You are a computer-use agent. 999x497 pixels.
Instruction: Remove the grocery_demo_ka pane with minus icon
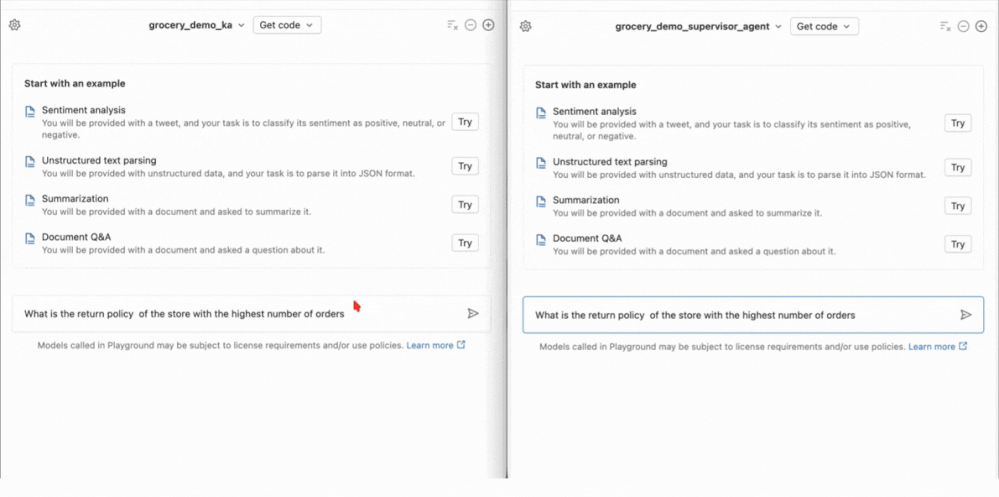tap(470, 25)
